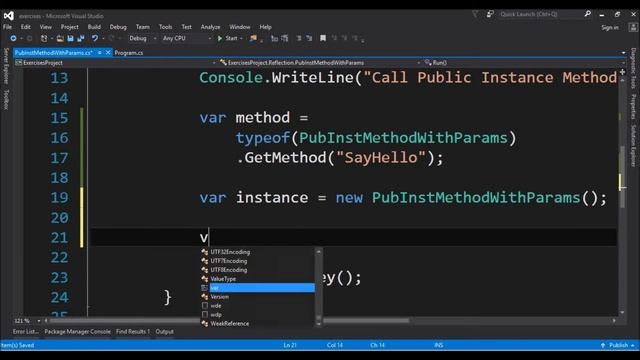This screenshot has width=640, height=360.
Task: Click the Save file disk icon
Action: [70, 38]
